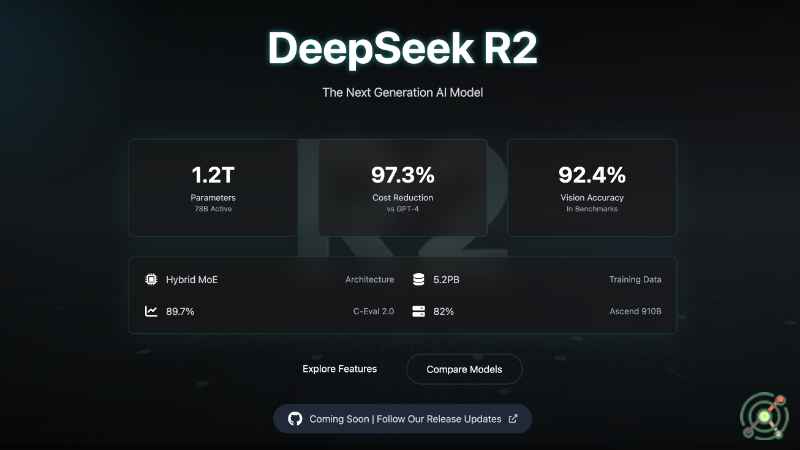Click the DeepSeek R2 main heading

click(400, 47)
